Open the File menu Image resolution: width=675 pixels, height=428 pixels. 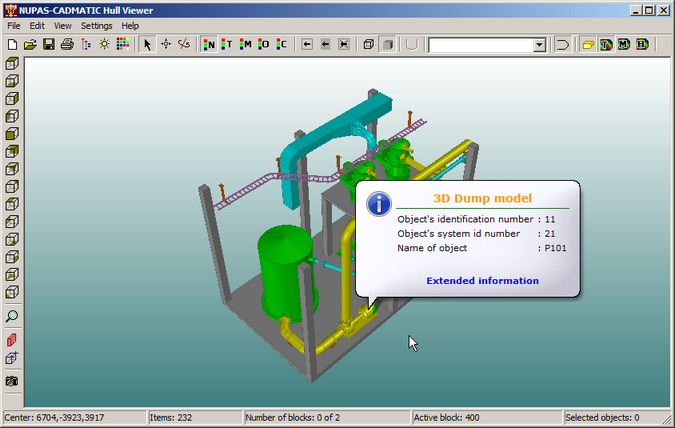pyautogui.click(x=14, y=26)
